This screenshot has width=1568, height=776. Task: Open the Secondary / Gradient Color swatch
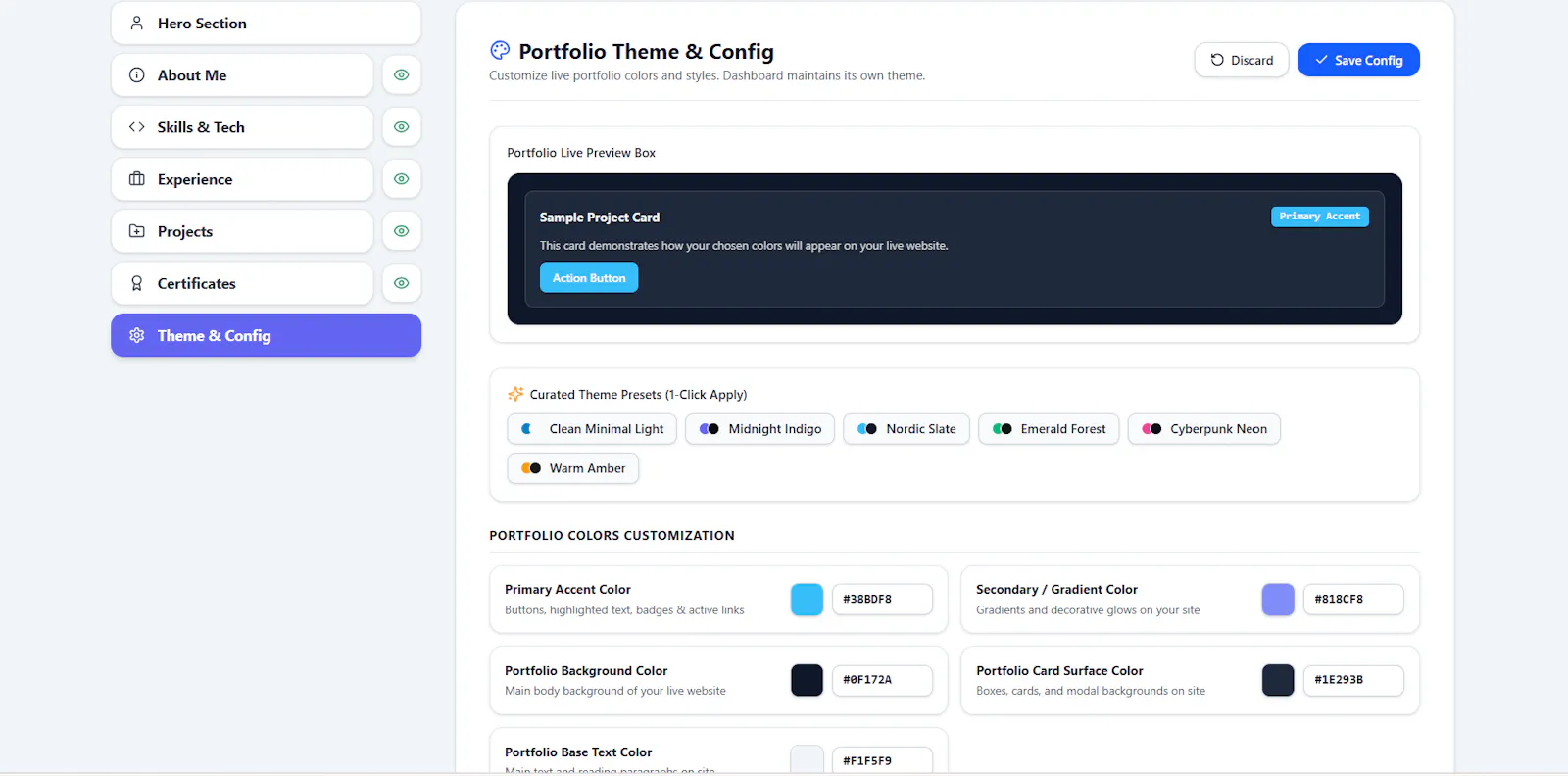pos(1278,599)
